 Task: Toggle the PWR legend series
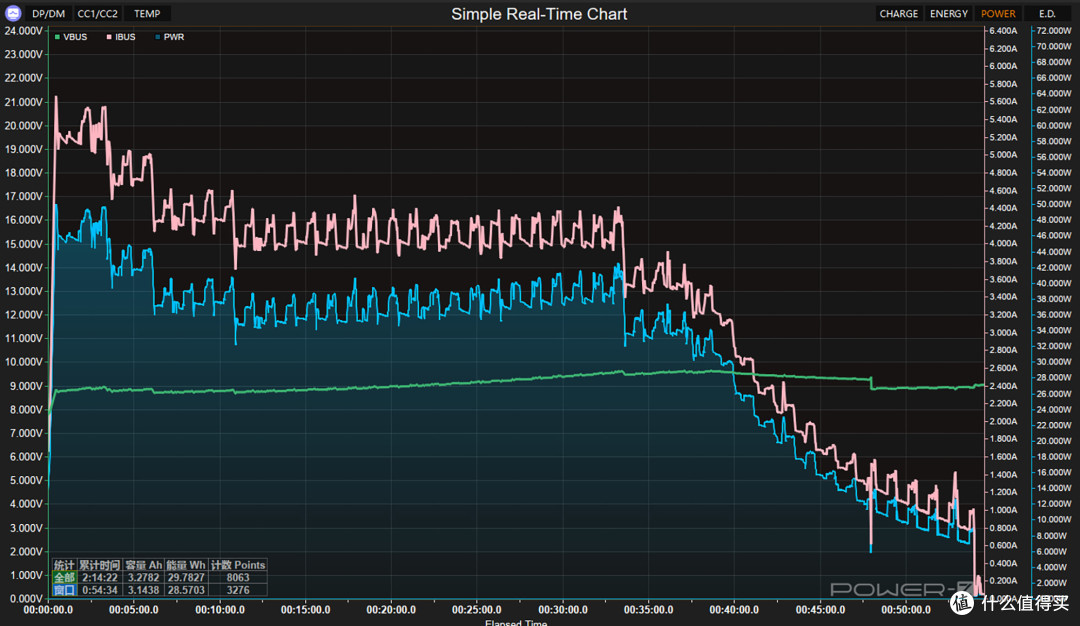[x=170, y=37]
